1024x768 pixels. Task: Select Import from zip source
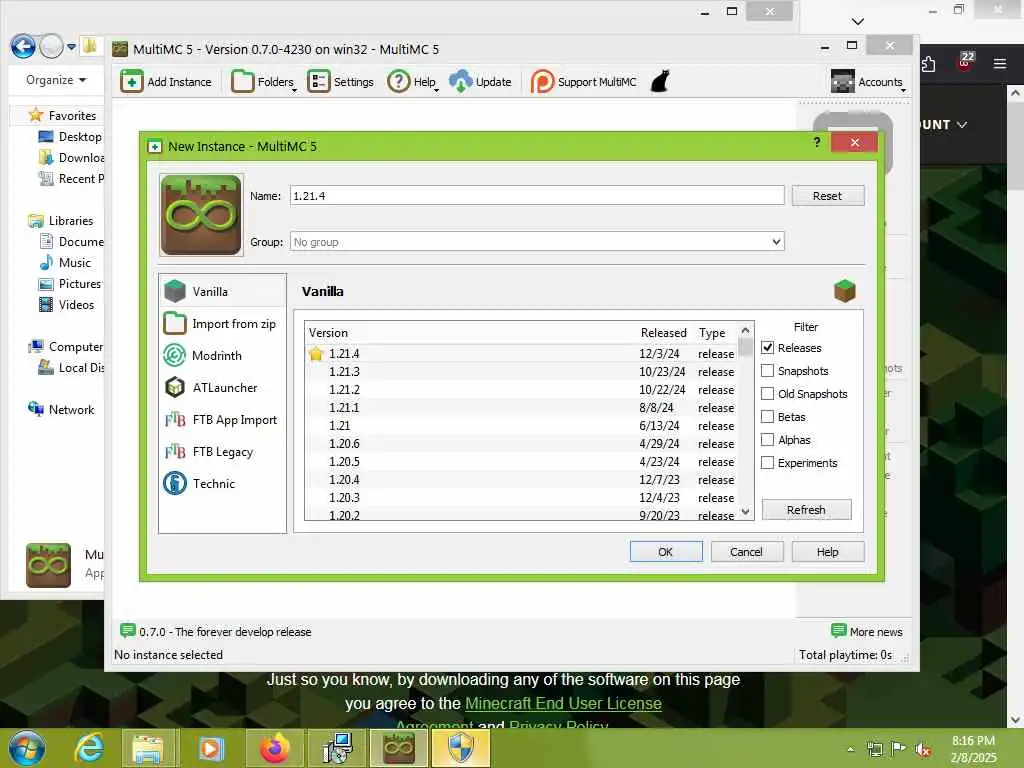tap(222, 323)
